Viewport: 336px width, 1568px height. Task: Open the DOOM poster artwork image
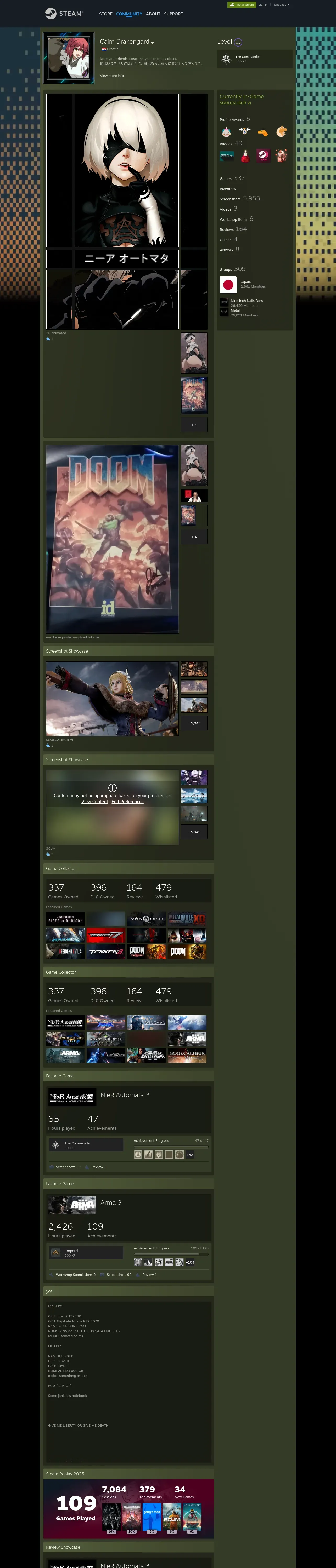[x=112, y=539]
